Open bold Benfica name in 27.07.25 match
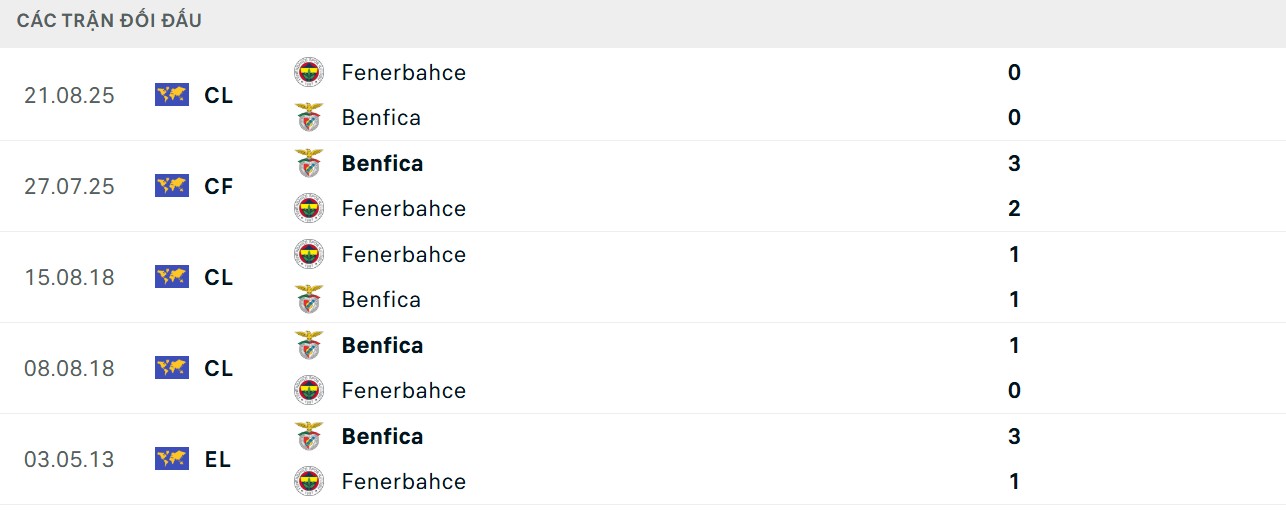Screen dimensions: 1286x521 click(x=382, y=163)
